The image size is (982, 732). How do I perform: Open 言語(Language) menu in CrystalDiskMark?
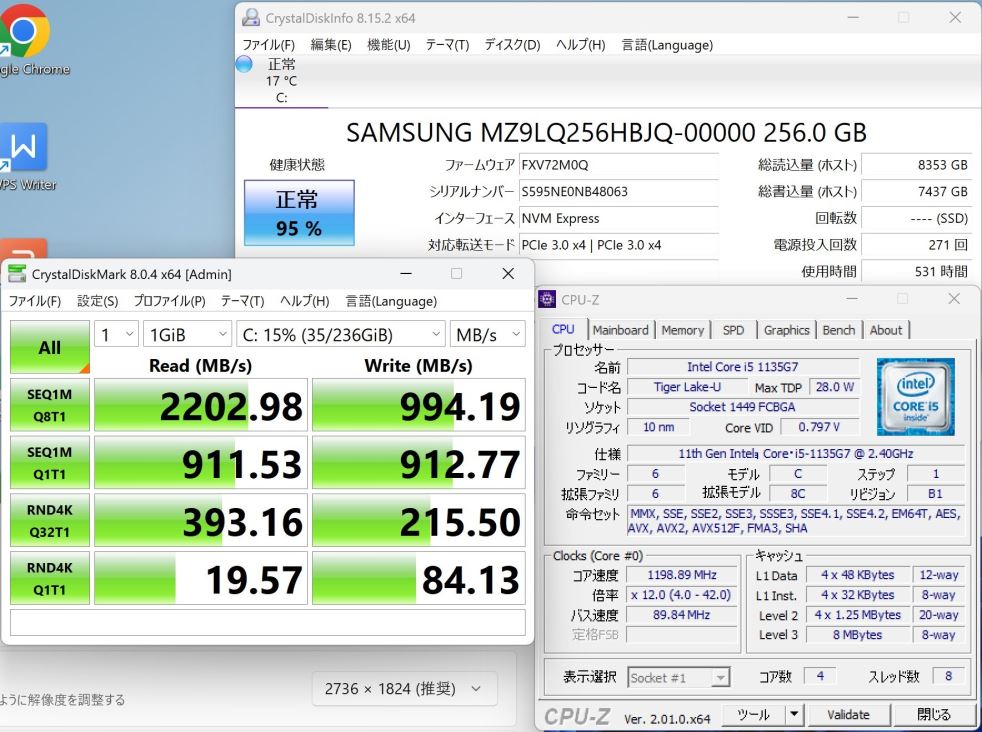click(391, 301)
